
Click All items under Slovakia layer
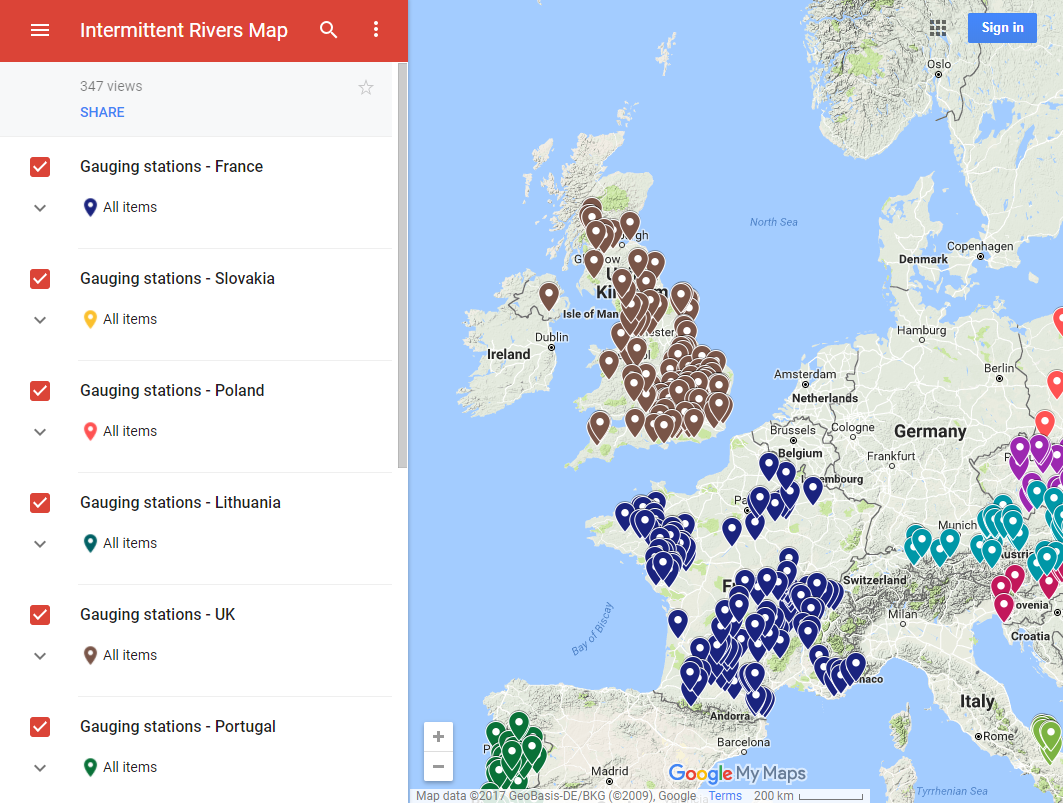[130, 319]
